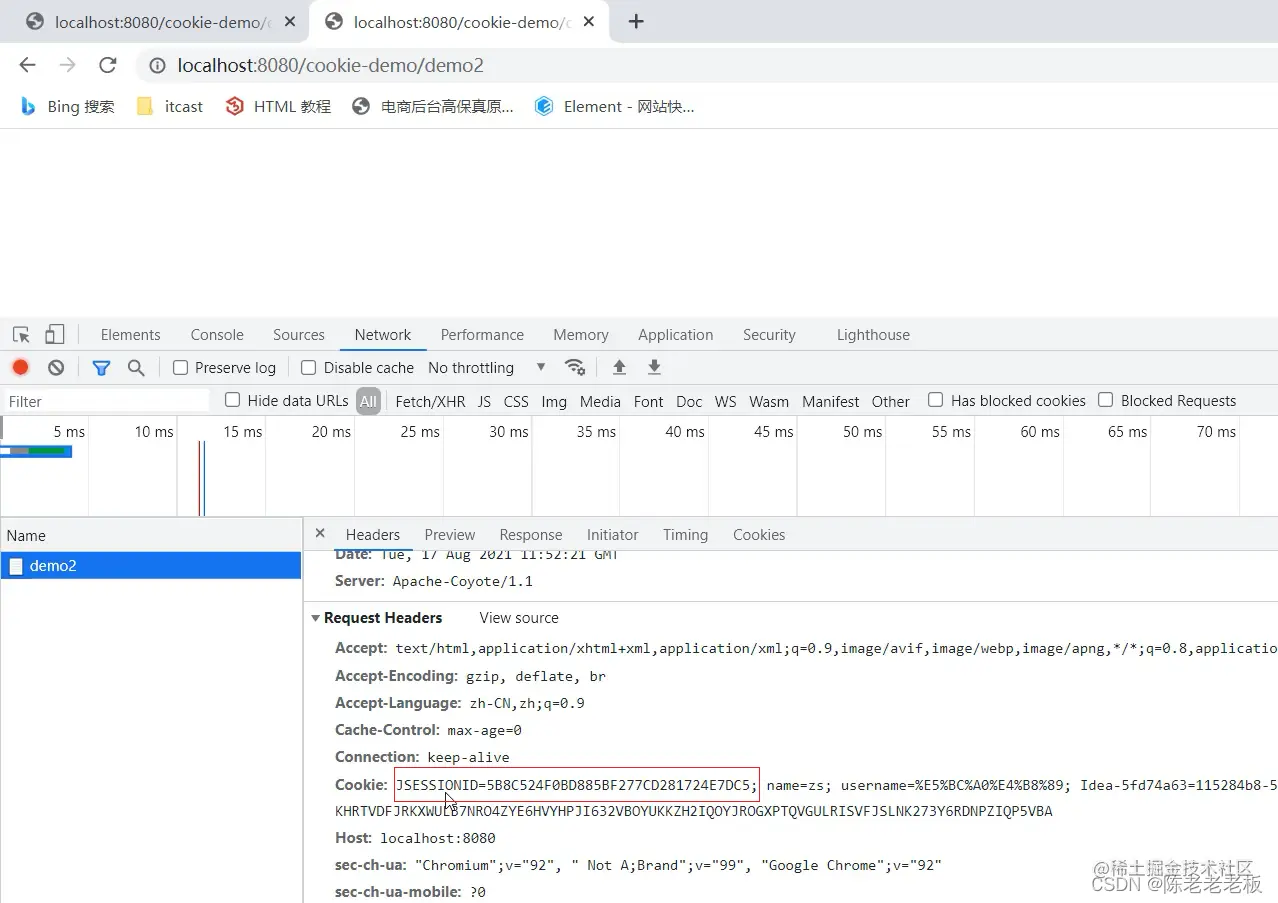
Task: Select the All request type filter
Action: (x=368, y=401)
